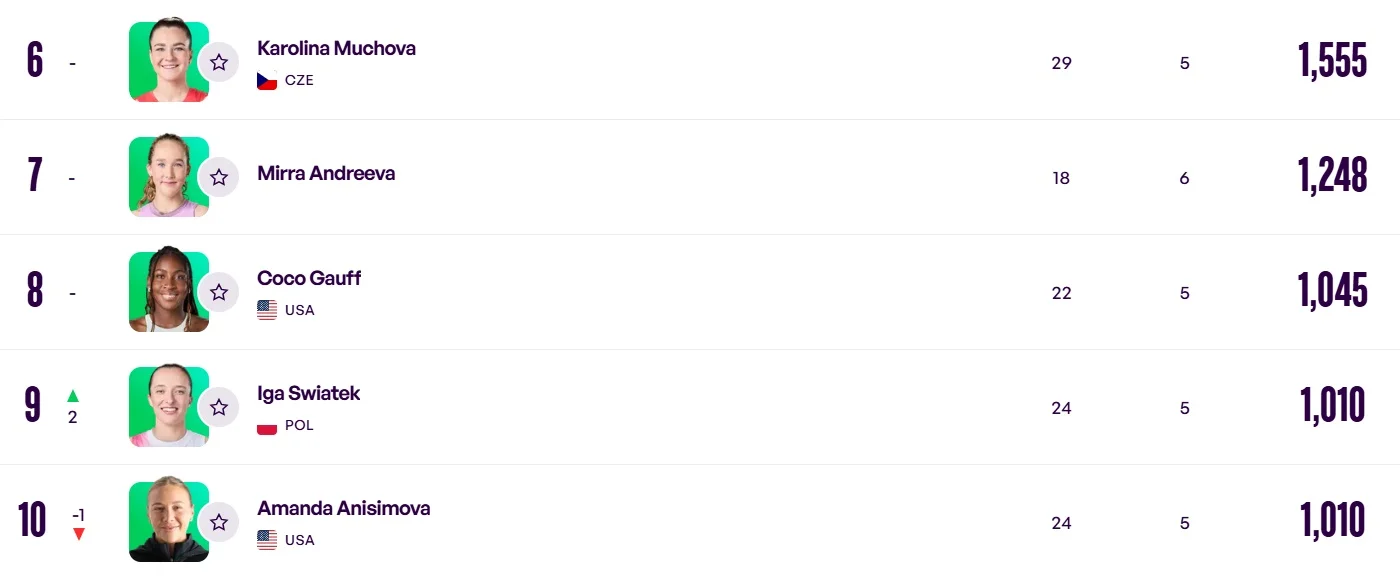Click the Czech flag icon by CZE
This screenshot has height=576, width=1400.
coord(267,81)
